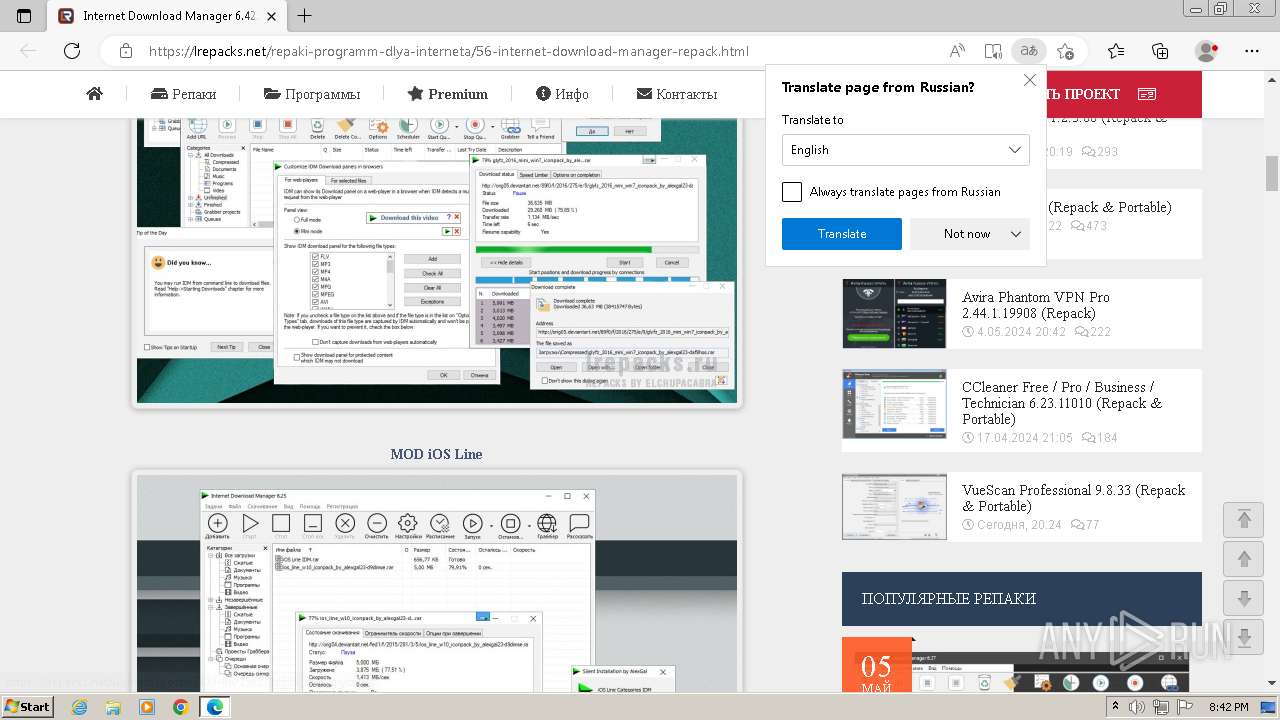Click the ПОПУЛЯРНЫЕ РЕПАКИ heading
Image resolution: width=1280 pixels, height=720 pixels.
tap(948, 599)
